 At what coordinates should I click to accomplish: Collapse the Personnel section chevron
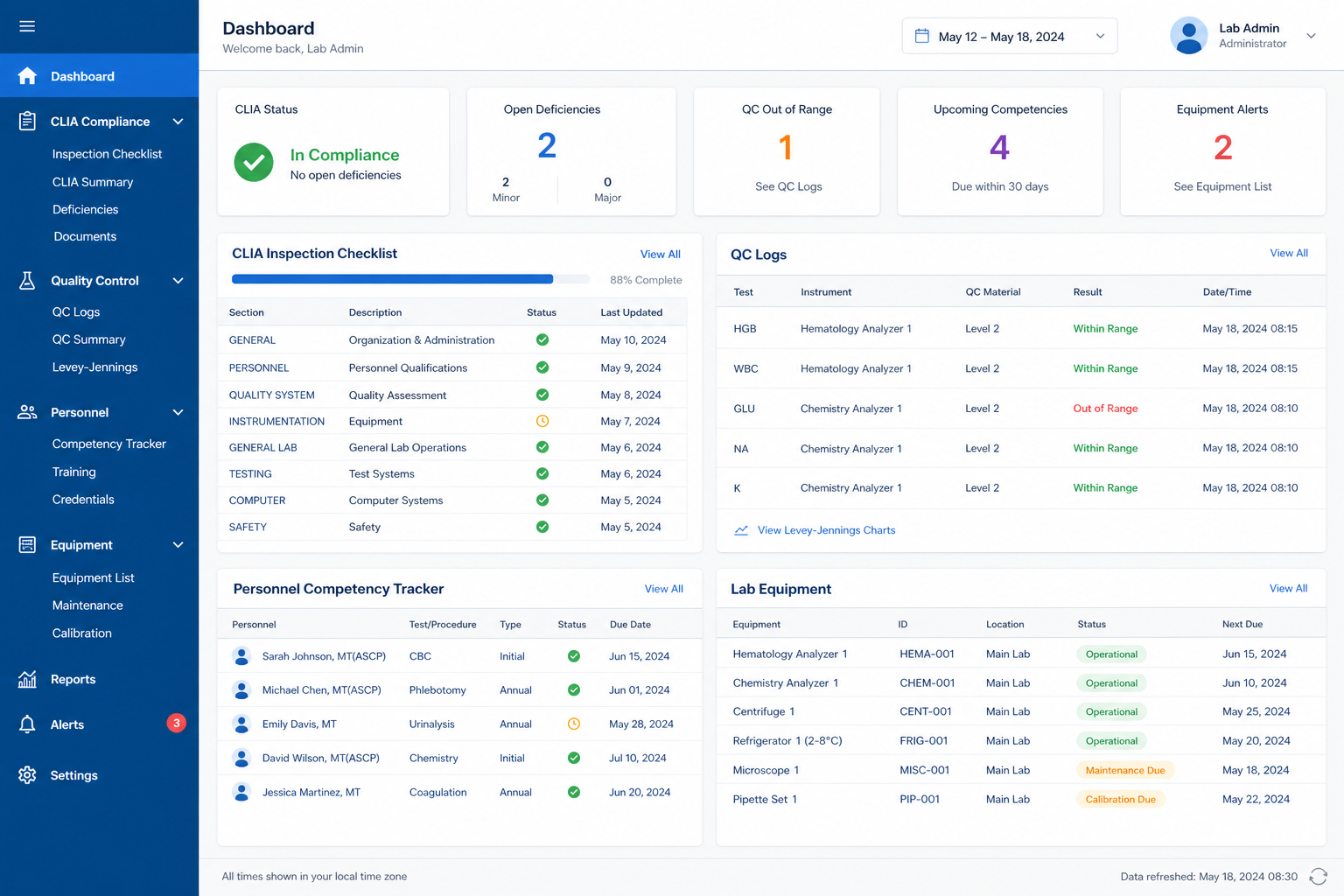point(178,412)
